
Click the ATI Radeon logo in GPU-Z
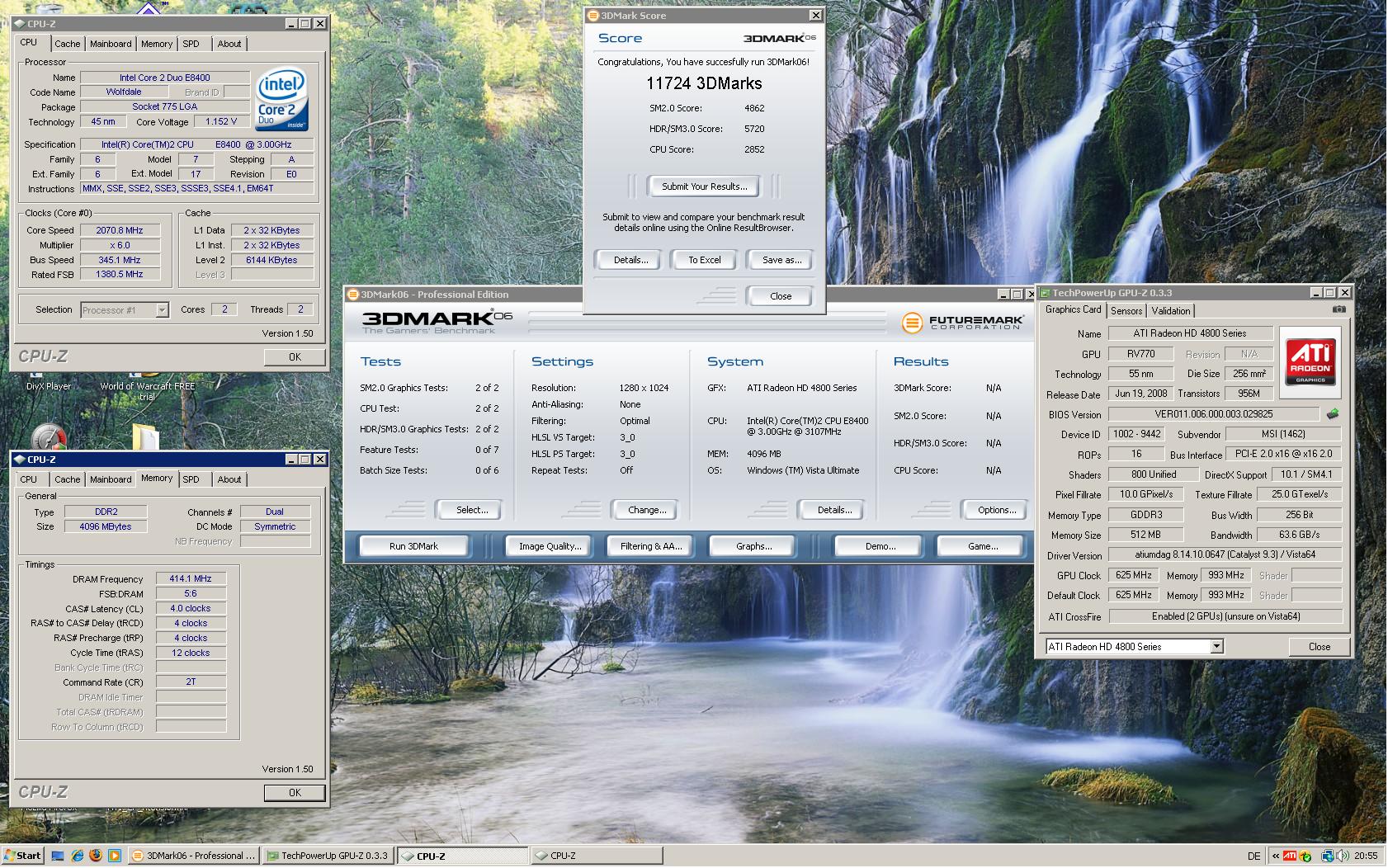(1310, 361)
